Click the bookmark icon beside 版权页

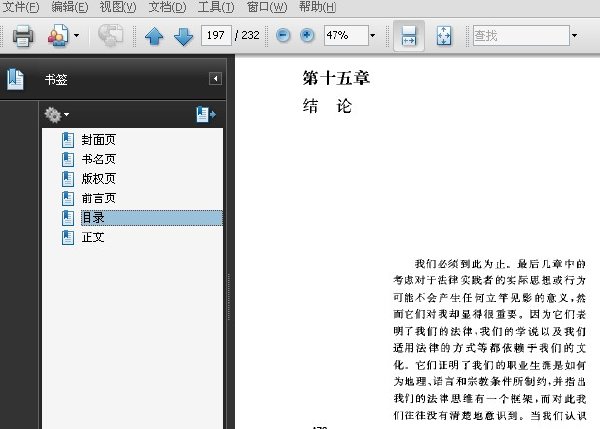(68, 179)
